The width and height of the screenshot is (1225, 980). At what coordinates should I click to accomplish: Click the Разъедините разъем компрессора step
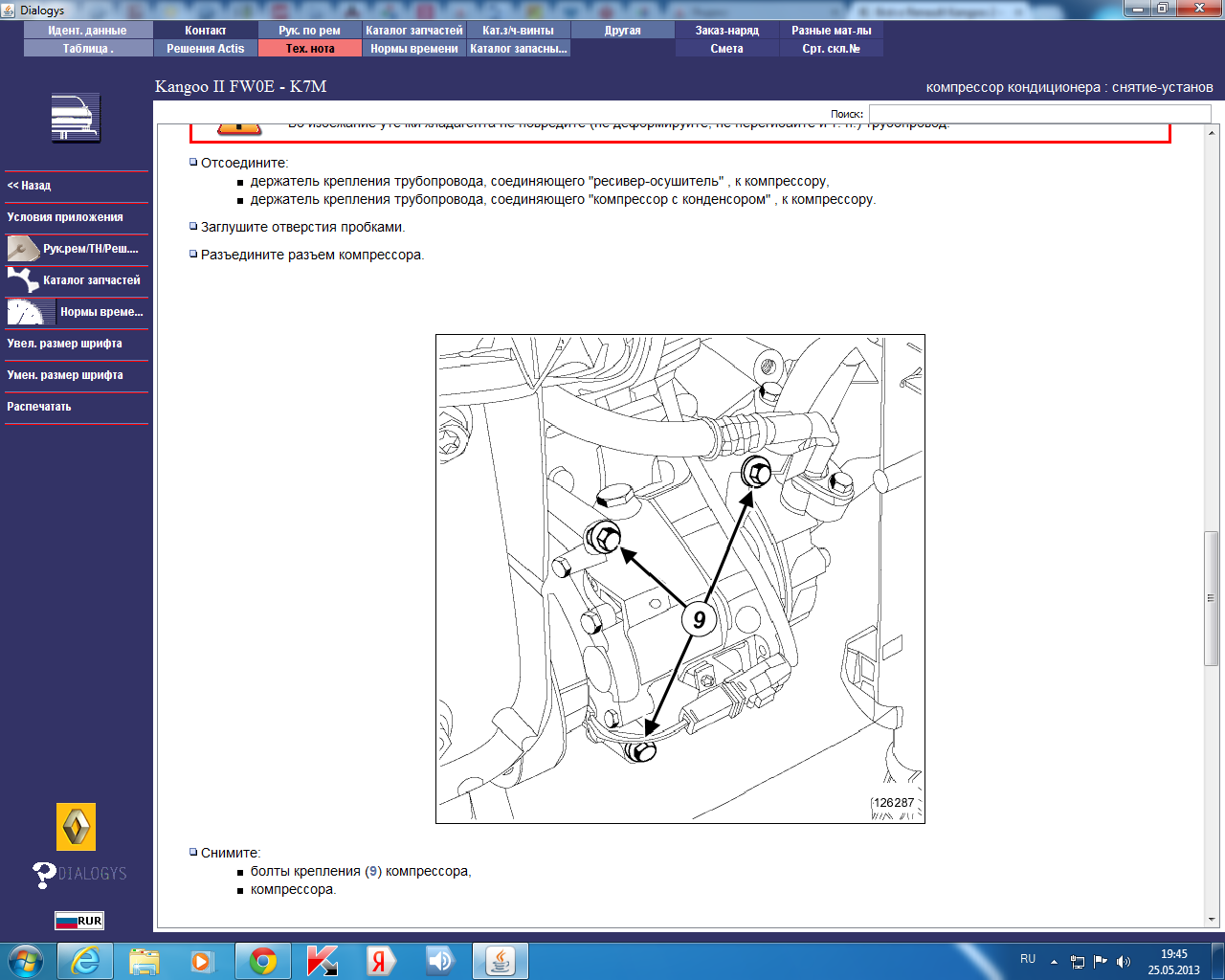312,255
